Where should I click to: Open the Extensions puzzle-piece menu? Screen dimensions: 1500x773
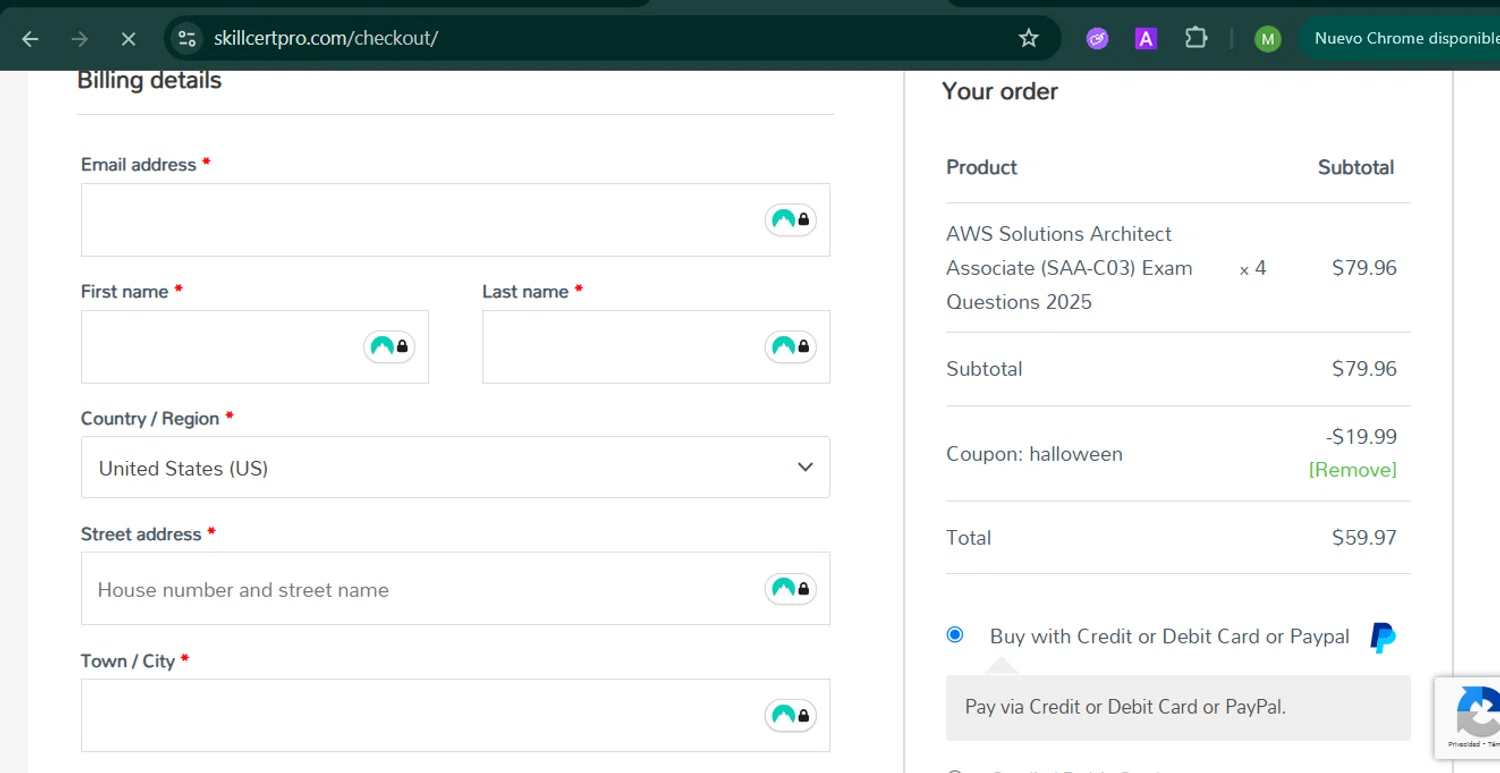pos(1196,38)
